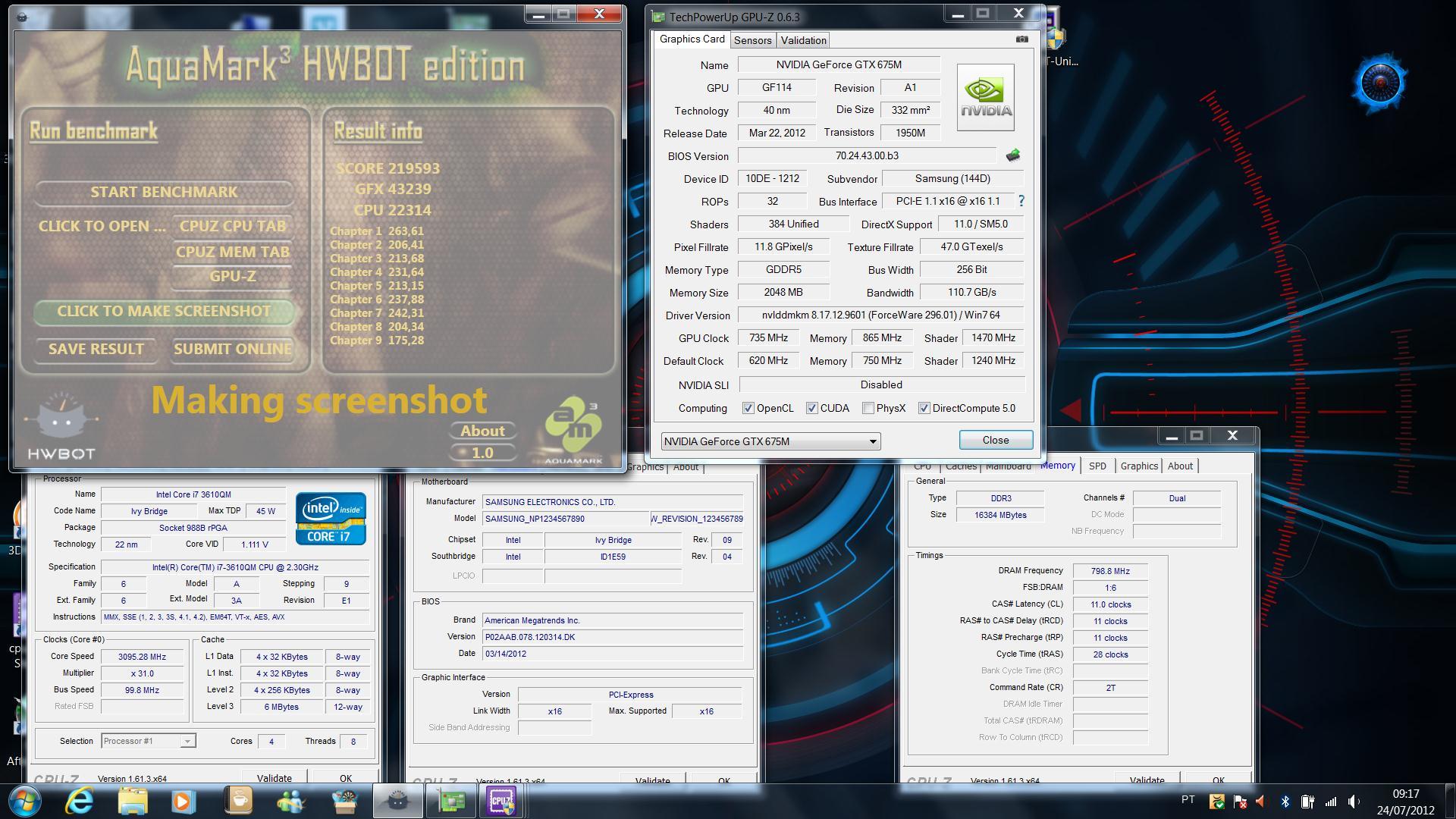
Task: Click the mainboard Model SAMSUNG_NP1234567890 field
Action: (564, 519)
